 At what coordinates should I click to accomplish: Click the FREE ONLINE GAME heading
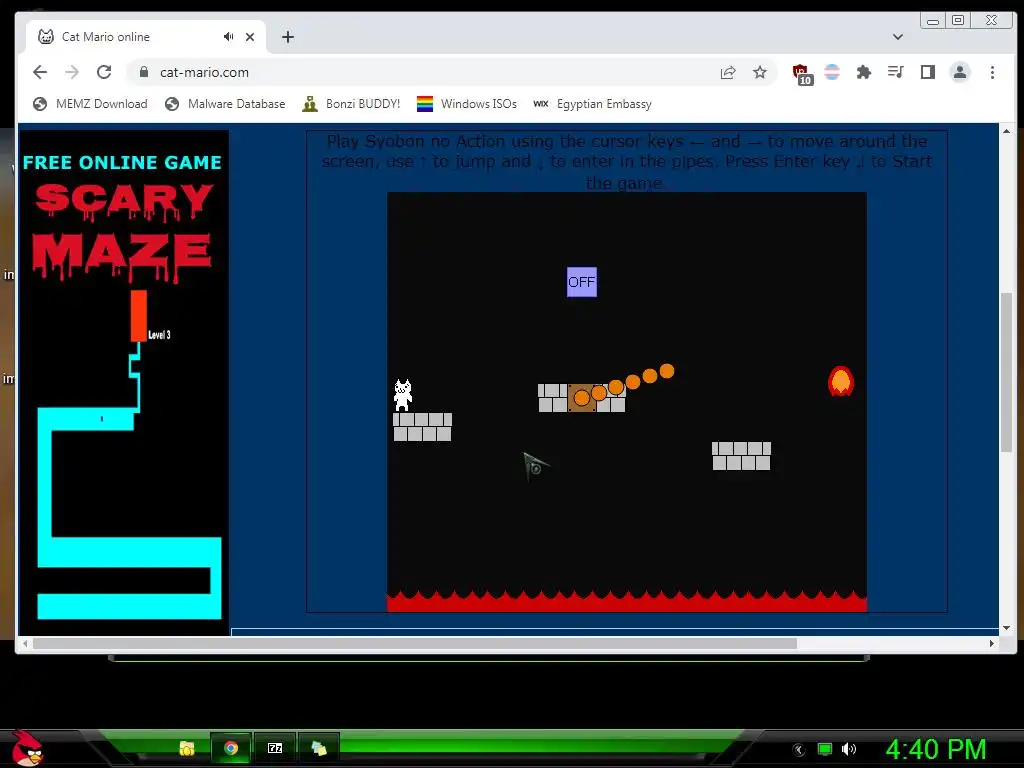point(122,163)
